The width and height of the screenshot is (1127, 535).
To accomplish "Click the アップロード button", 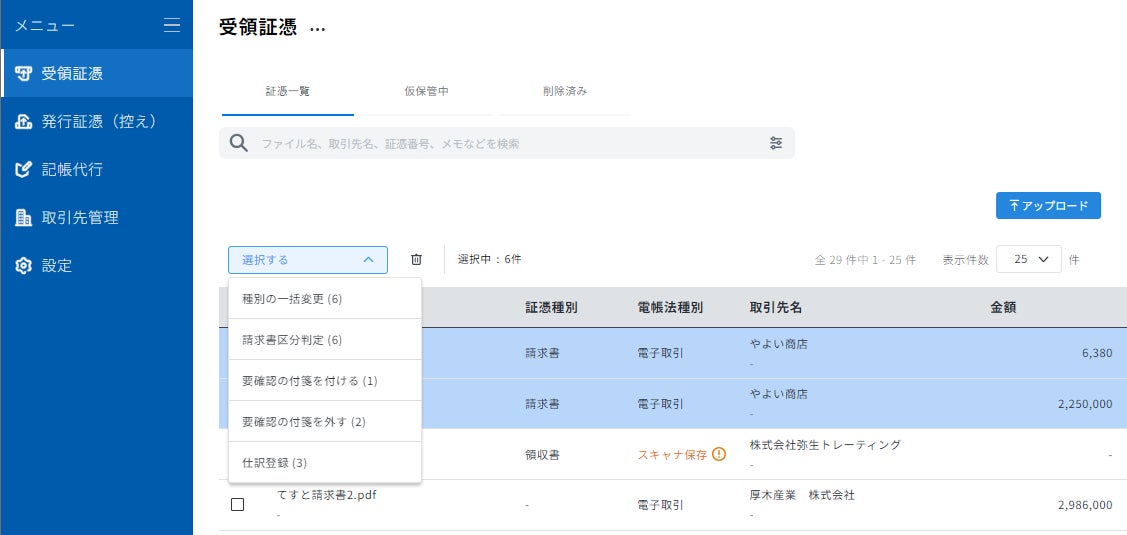I will (x=1048, y=206).
